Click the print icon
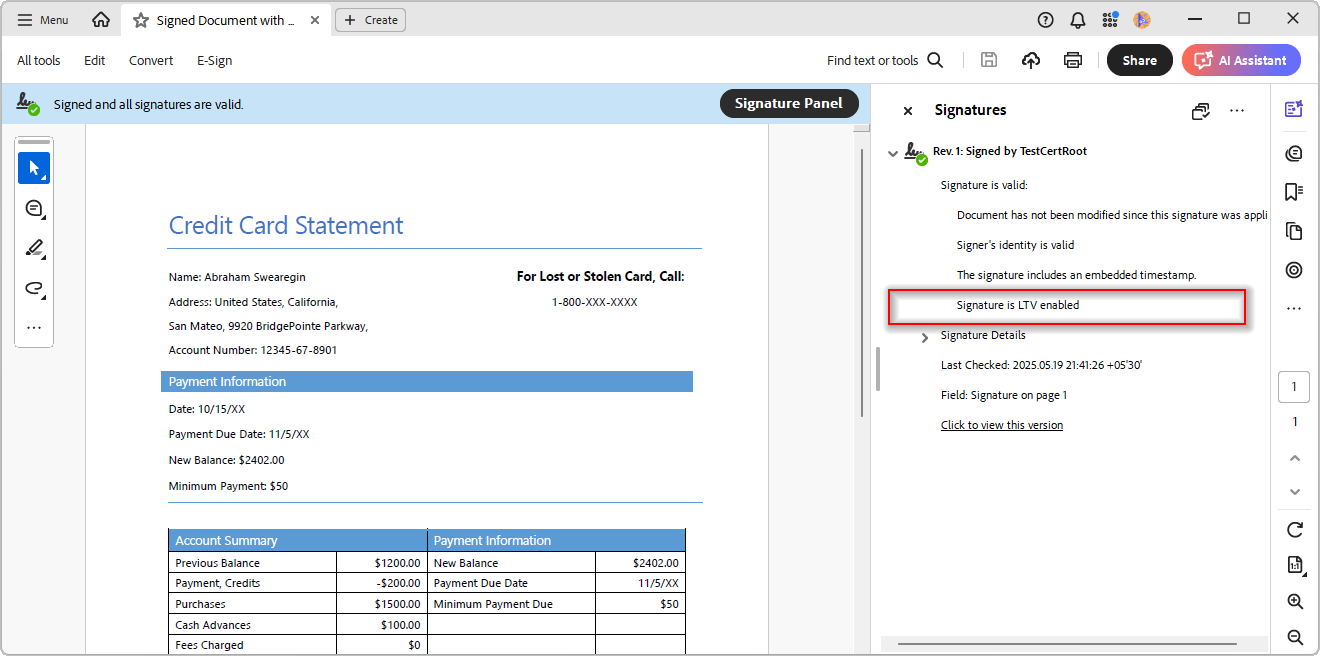 (x=1073, y=60)
